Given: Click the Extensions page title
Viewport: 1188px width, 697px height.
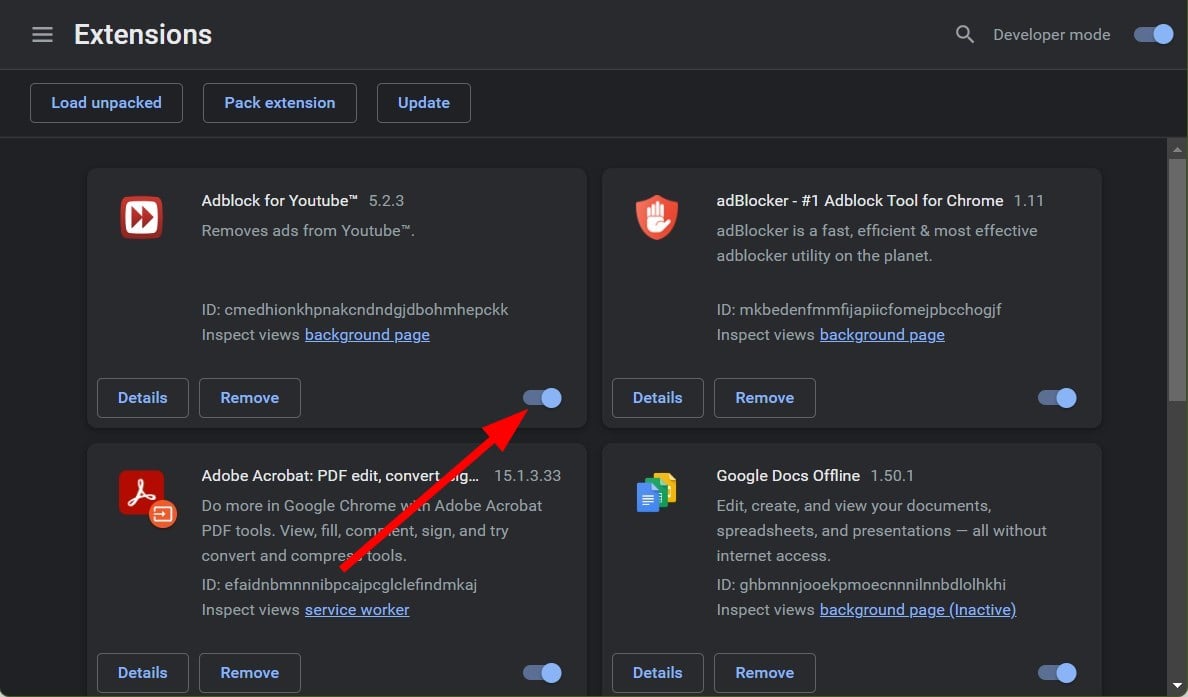Looking at the screenshot, I should click(143, 34).
